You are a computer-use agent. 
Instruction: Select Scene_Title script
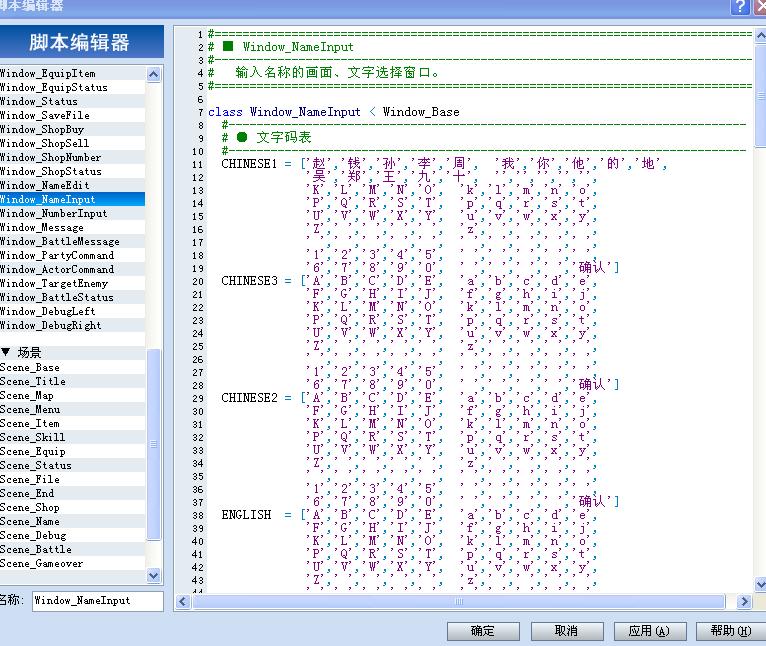tap(72, 381)
